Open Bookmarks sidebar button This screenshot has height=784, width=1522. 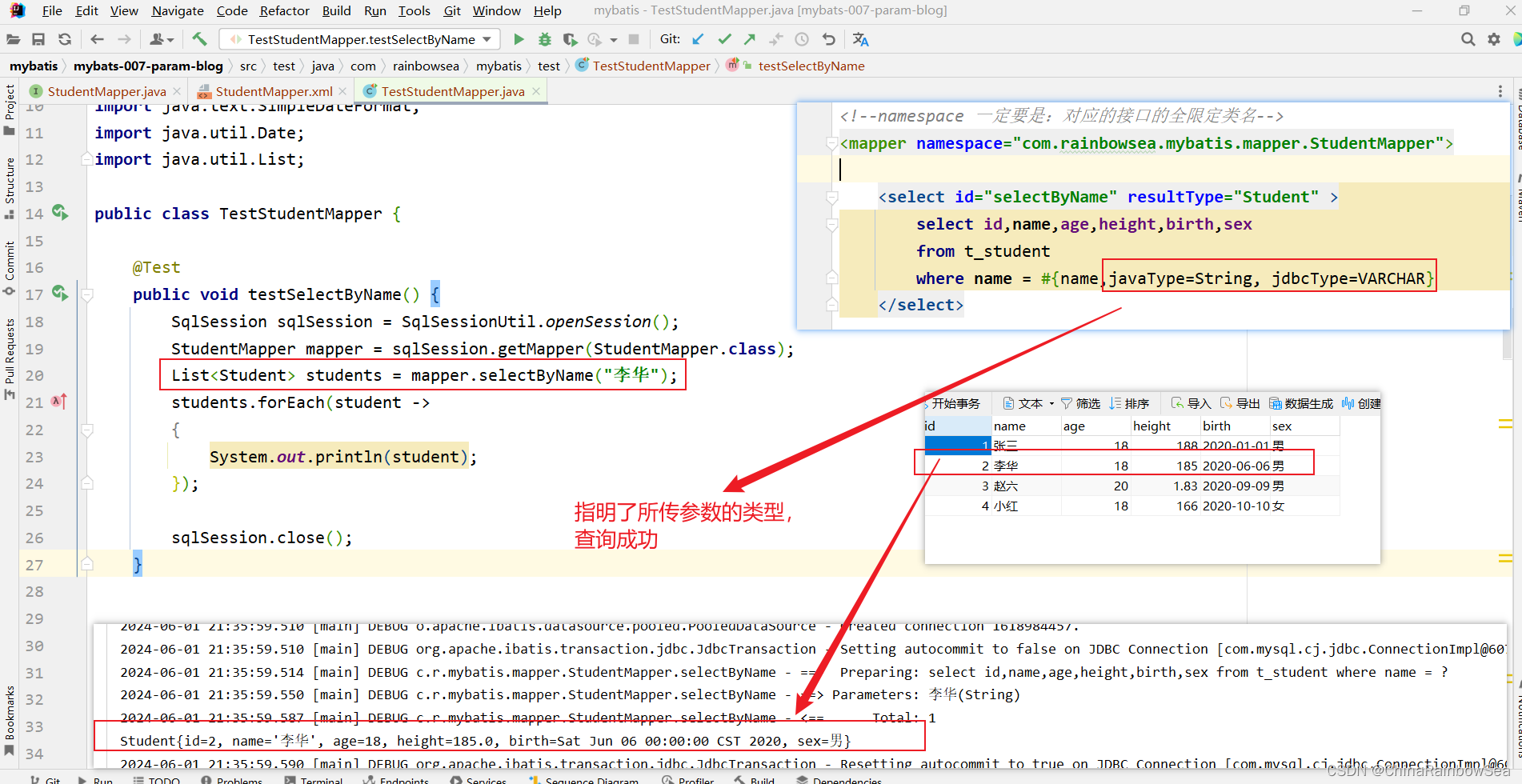pyautogui.click(x=10, y=720)
